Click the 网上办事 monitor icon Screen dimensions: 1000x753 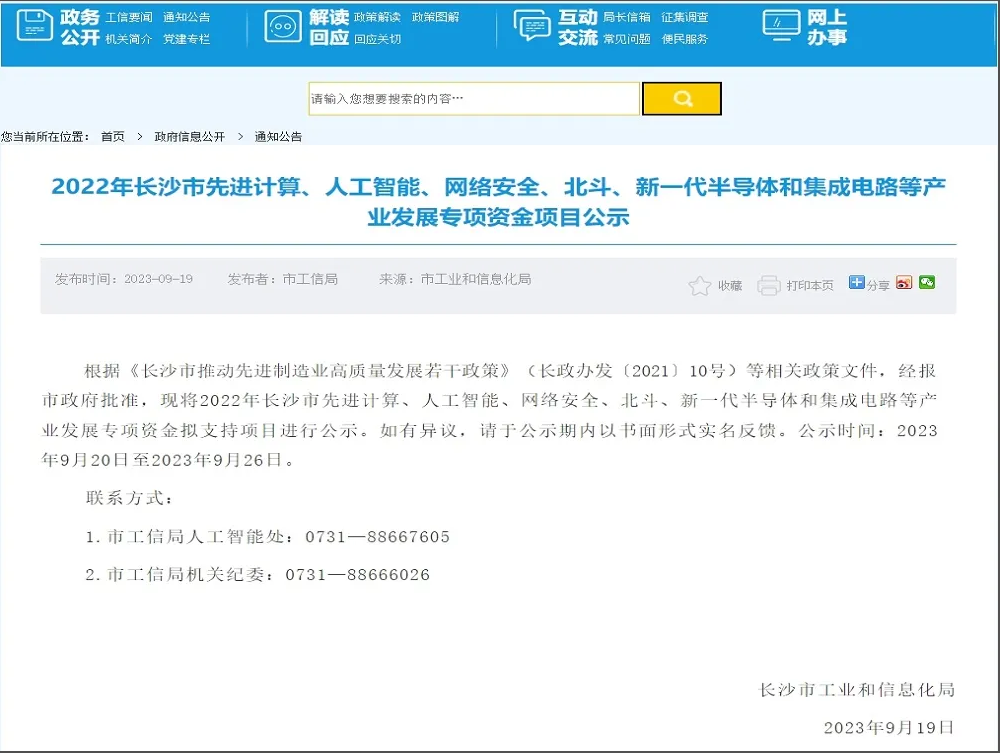[781, 24]
